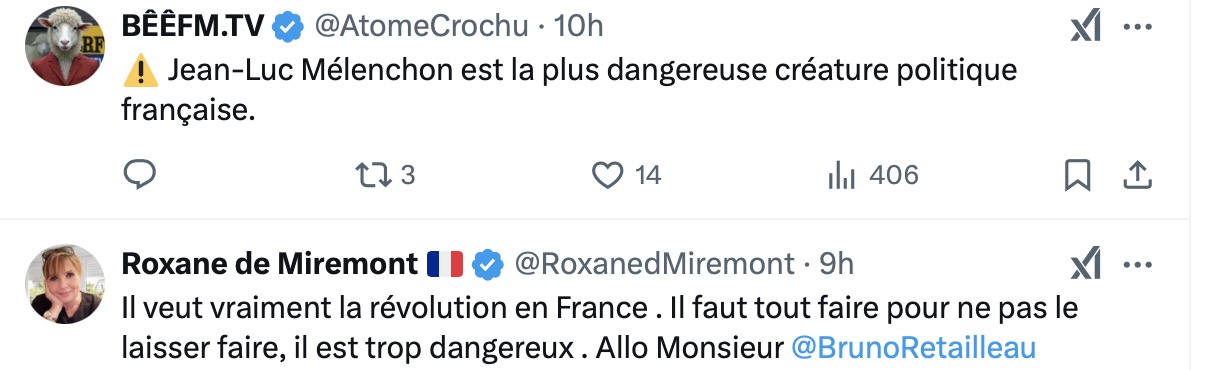The image size is (1220, 370).
Task: Click the Roxane de Miremont display name
Action: tap(269, 264)
